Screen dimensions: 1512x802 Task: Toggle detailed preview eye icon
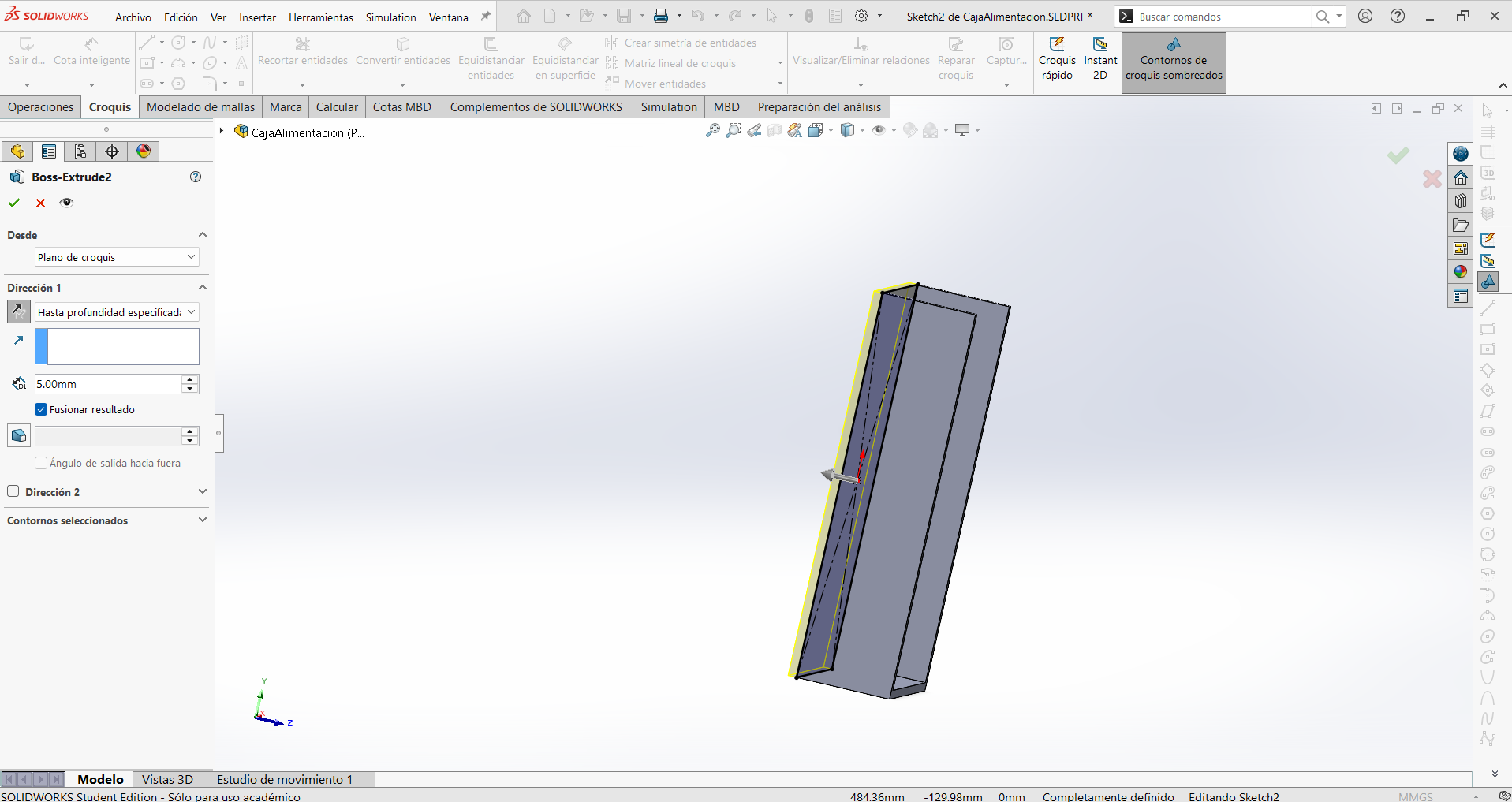[66, 203]
